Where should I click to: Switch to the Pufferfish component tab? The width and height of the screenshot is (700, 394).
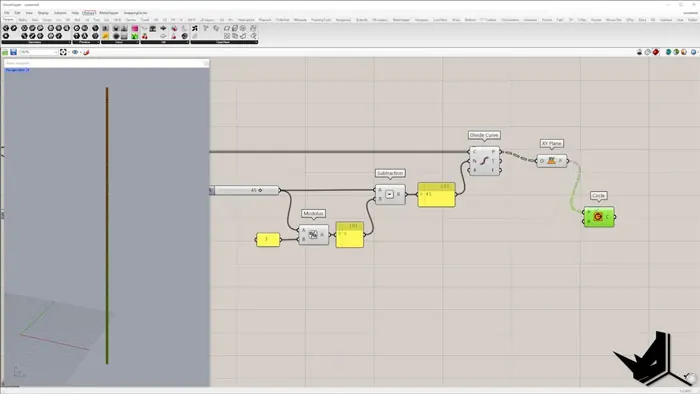(x=283, y=20)
